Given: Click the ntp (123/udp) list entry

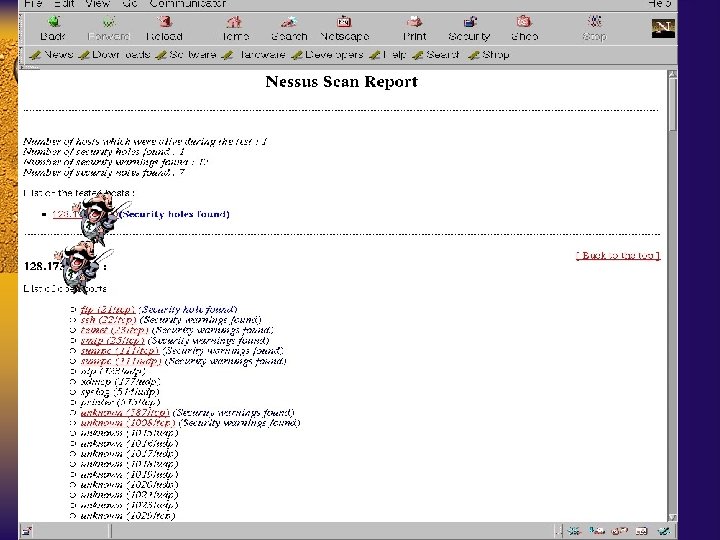Looking at the screenshot, I should tap(113, 371).
